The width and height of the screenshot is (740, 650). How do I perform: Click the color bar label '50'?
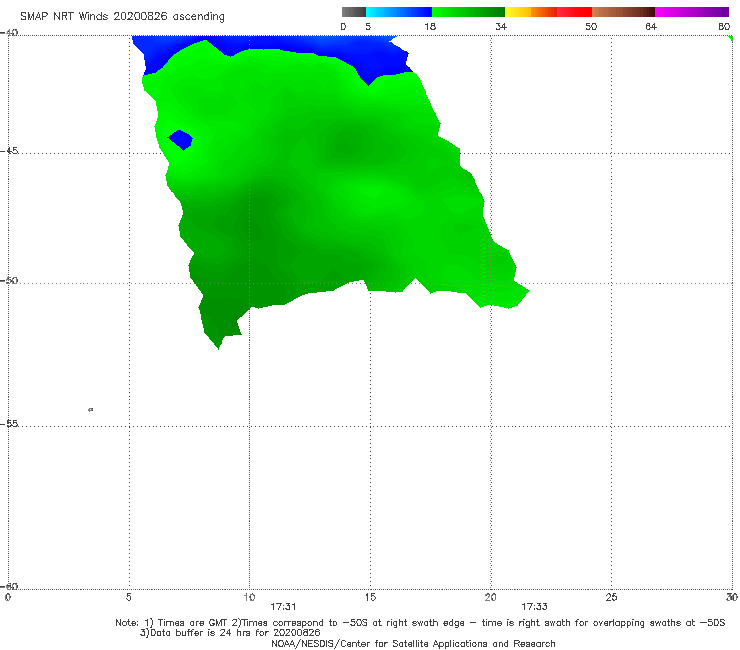[x=591, y=26]
